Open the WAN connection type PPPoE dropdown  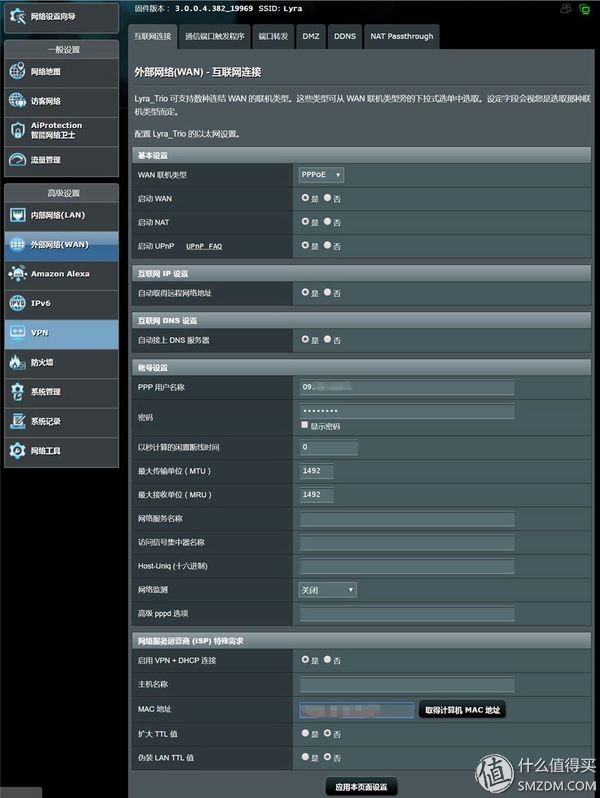321,175
